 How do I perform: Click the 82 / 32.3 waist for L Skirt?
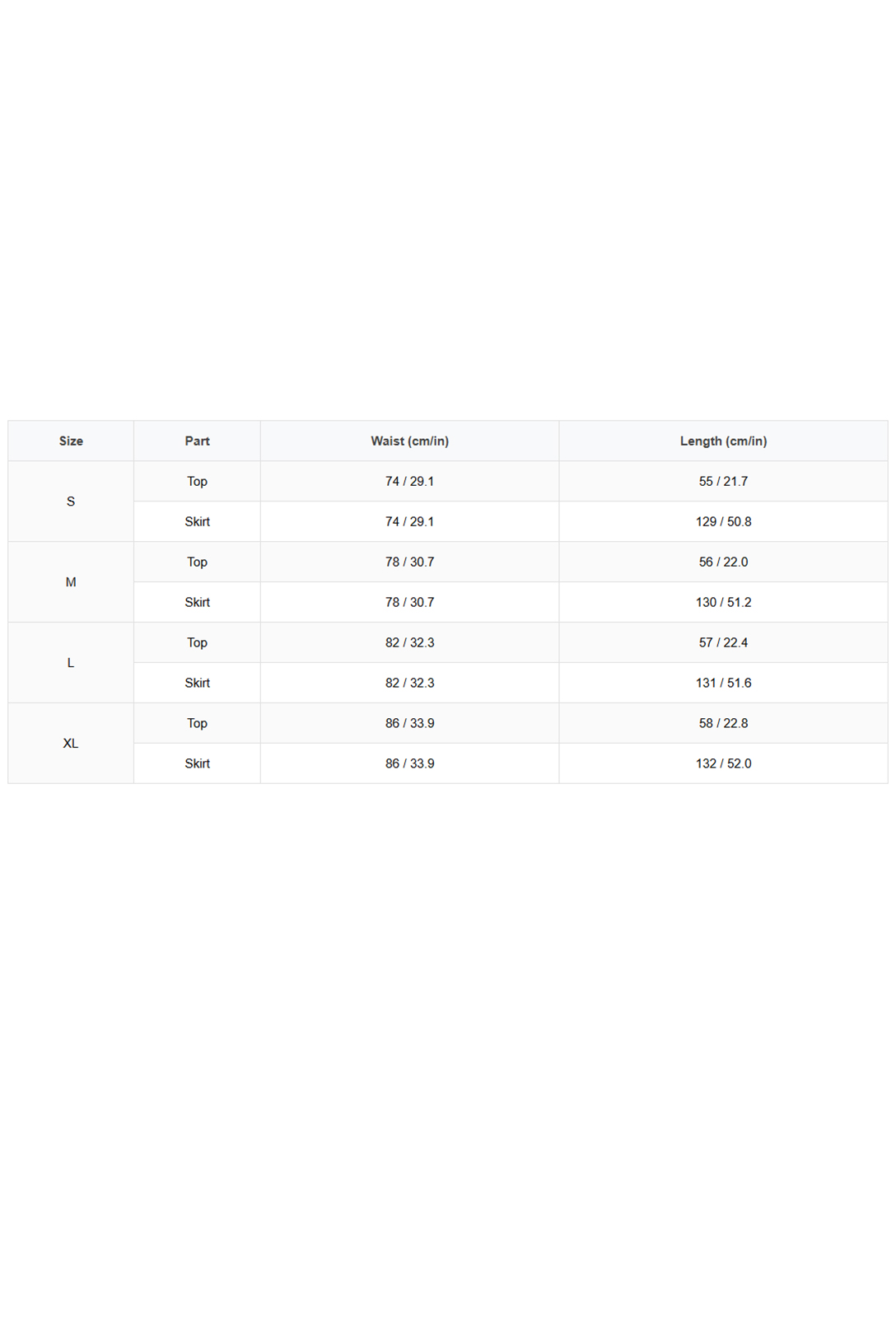point(409,683)
